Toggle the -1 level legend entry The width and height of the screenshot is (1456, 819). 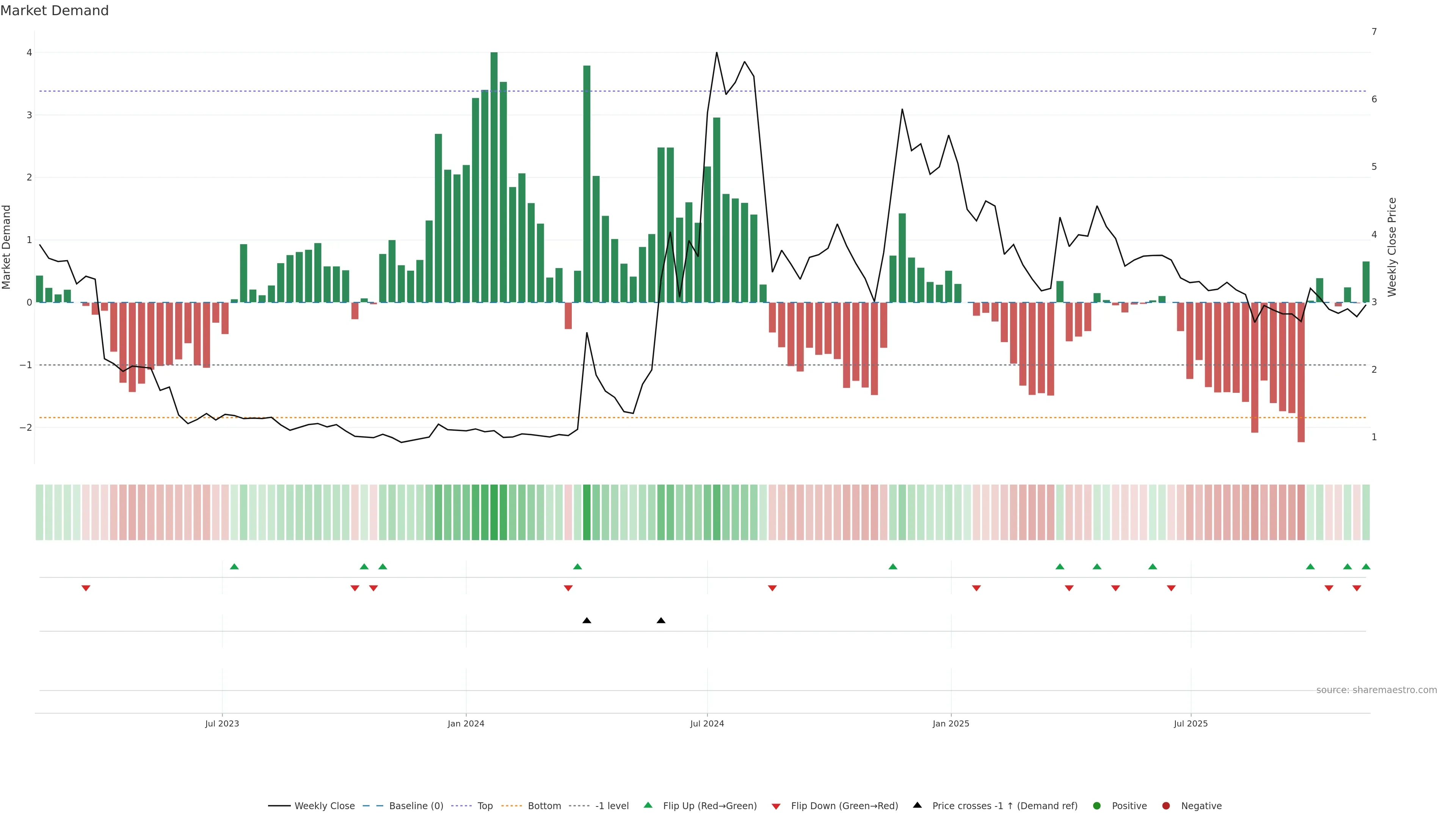(612, 806)
